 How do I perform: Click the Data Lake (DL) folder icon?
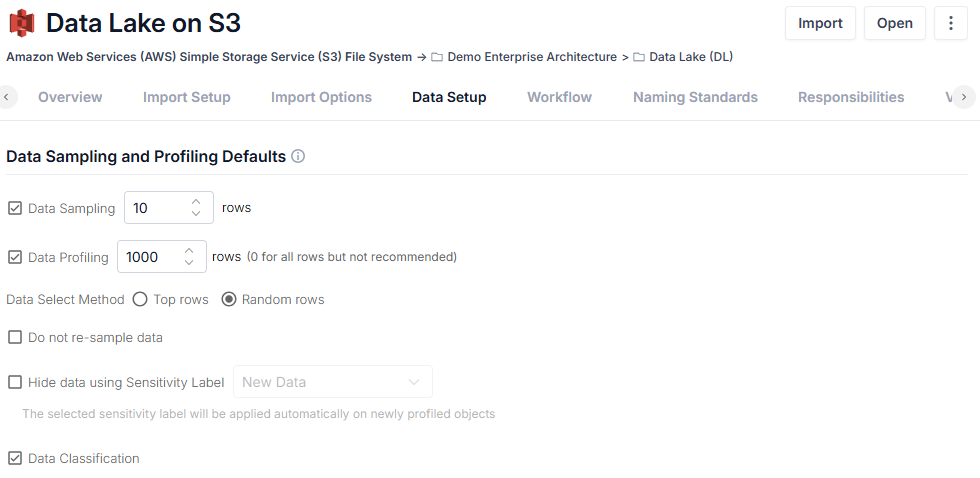[639, 57]
